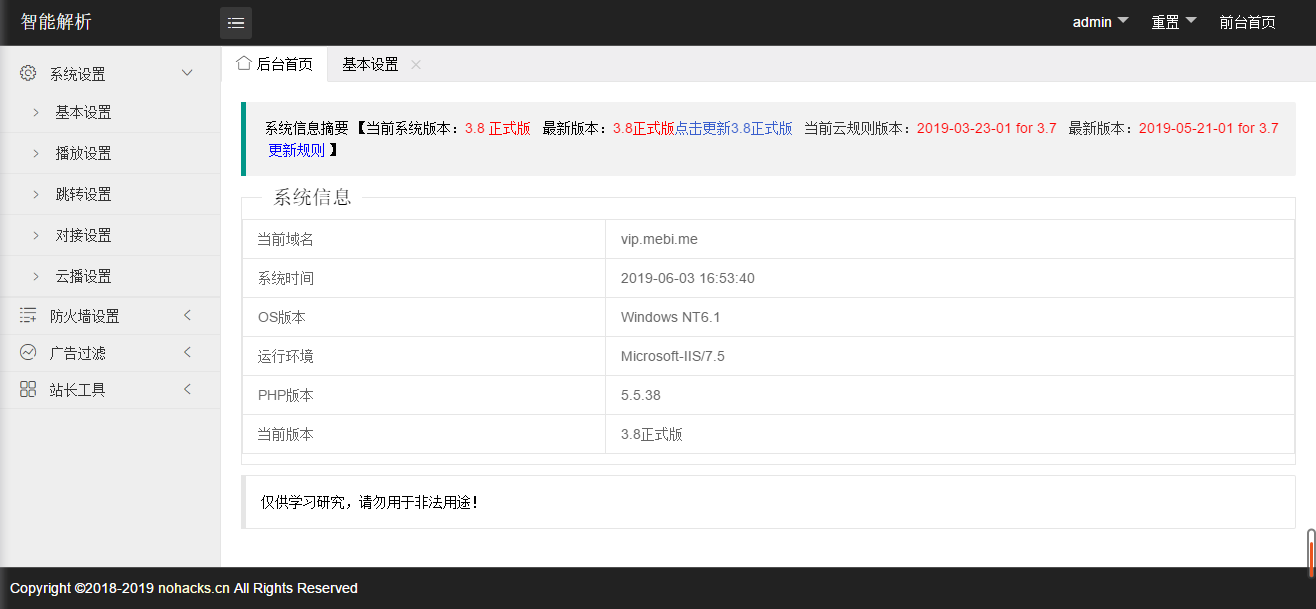The image size is (1316, 609).
Task: Select the 站长工具 sidebar section
Action: click(110, 390)
